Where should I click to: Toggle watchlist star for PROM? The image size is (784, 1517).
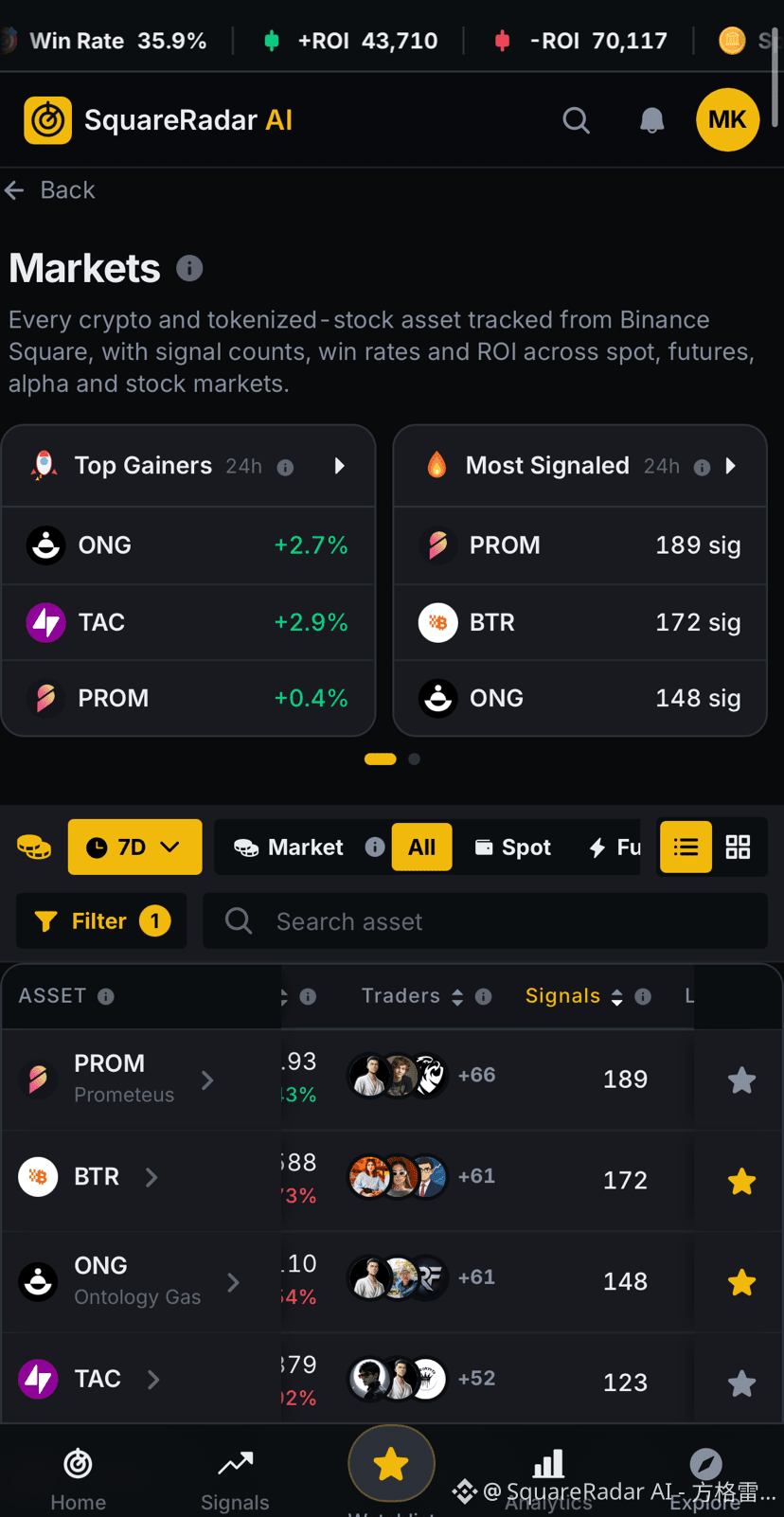(741, 1080)
